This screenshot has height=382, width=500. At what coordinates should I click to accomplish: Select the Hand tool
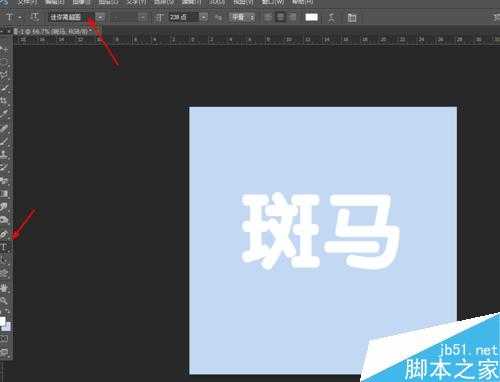tap(4, 287)
